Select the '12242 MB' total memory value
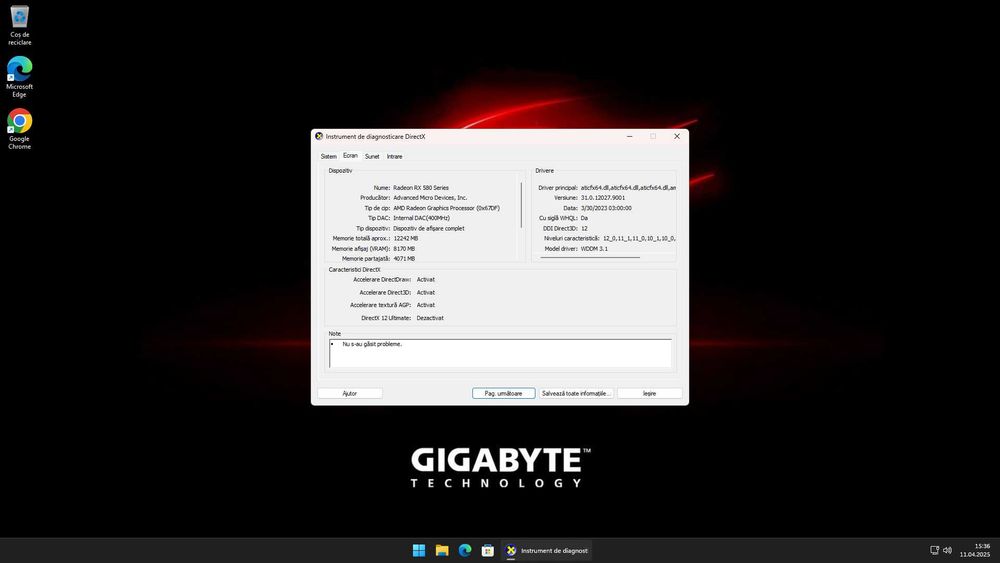This screenshot has width=1000, height=563. pyautogui.click(x=406, y=238)
